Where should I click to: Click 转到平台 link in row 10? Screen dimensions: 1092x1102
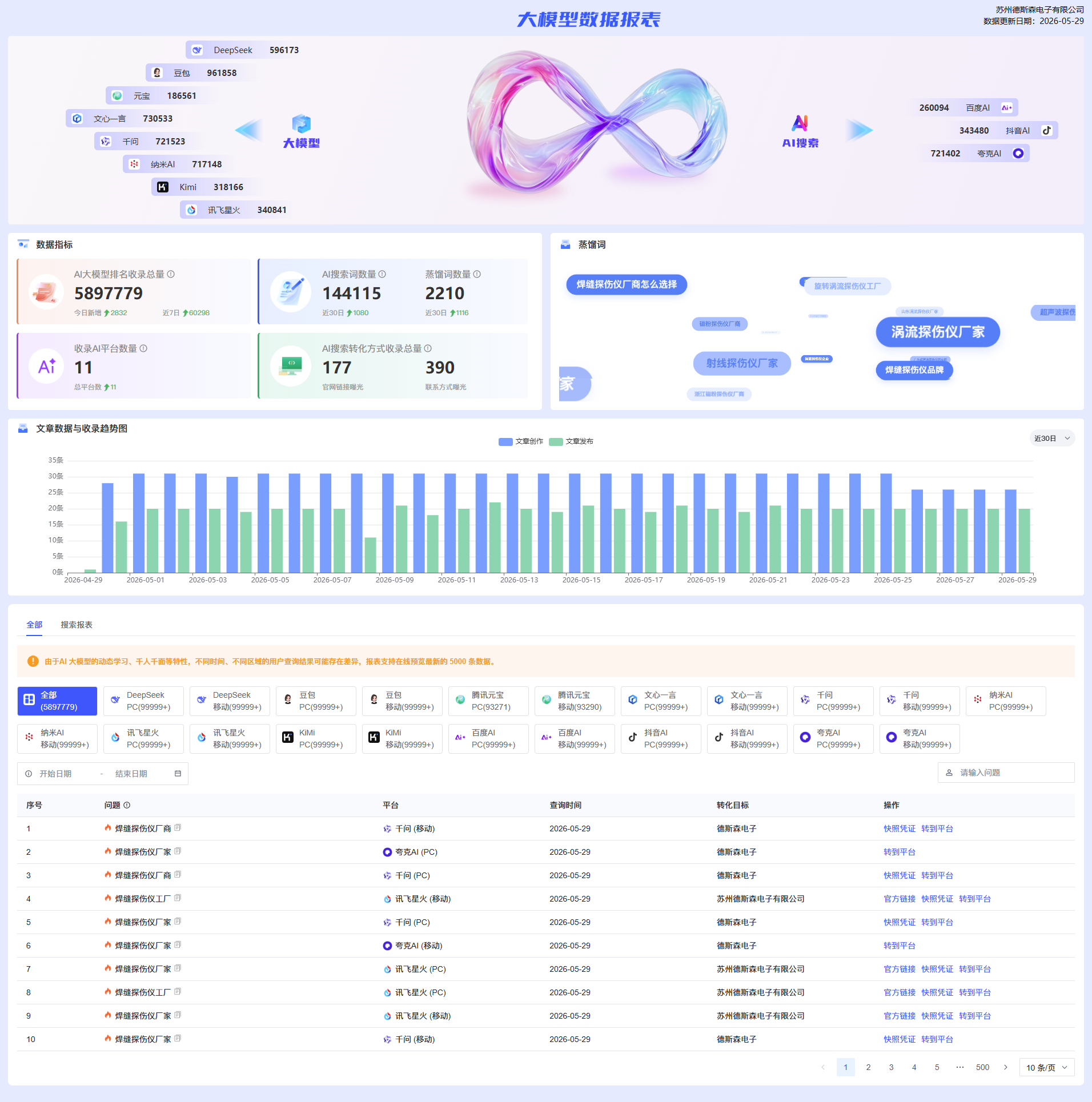[x=937, y=1039]
